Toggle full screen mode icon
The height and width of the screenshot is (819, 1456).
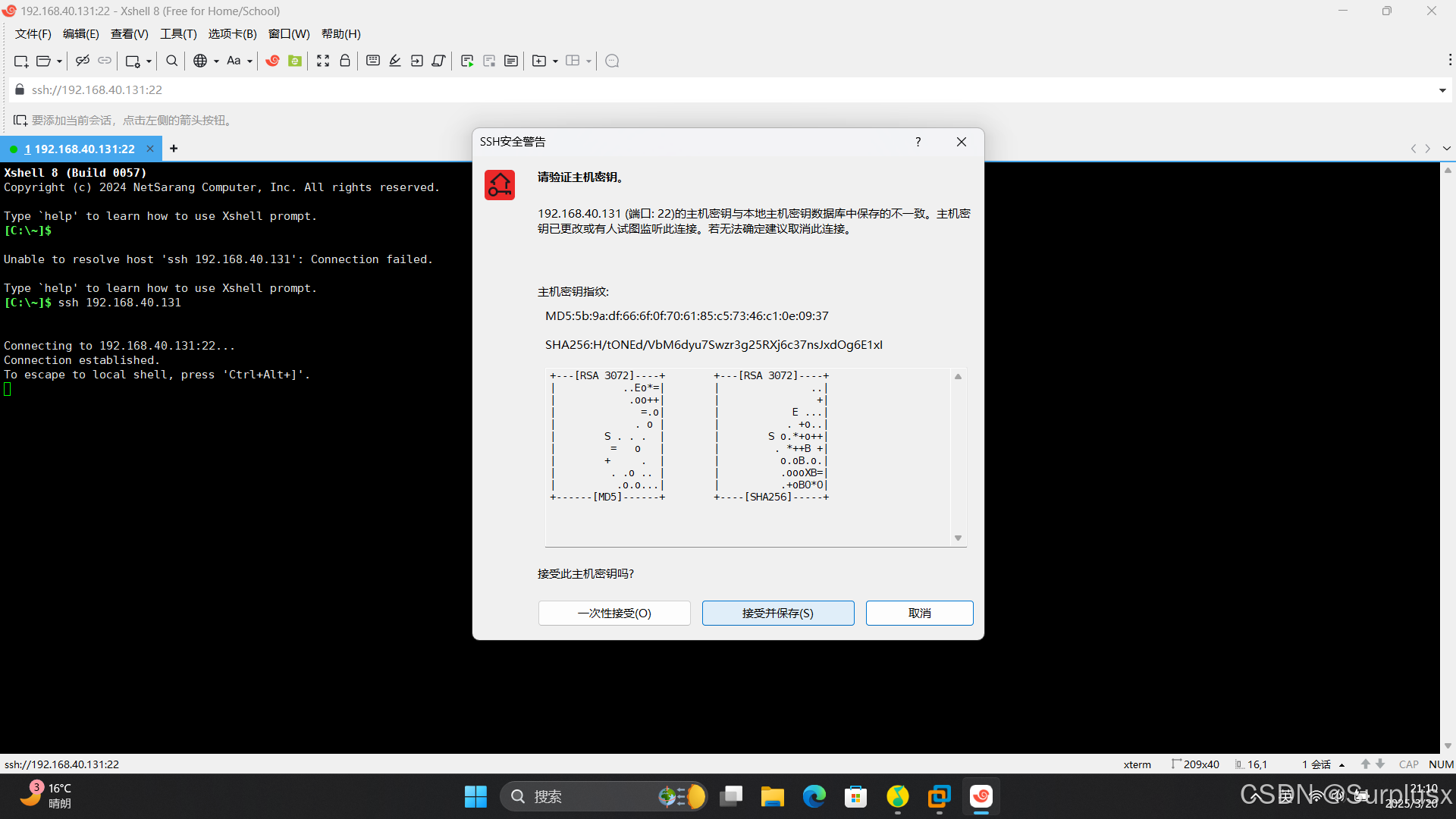coord(323,61)
